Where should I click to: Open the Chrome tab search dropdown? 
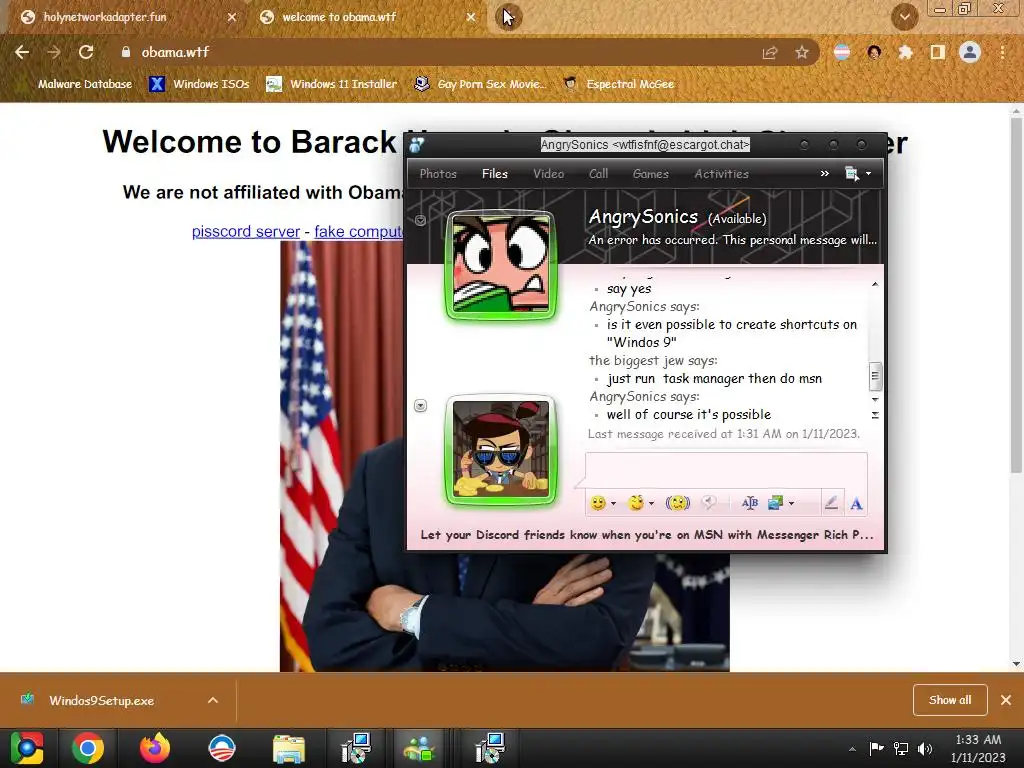pyautogui.click(x=904, y=17)
